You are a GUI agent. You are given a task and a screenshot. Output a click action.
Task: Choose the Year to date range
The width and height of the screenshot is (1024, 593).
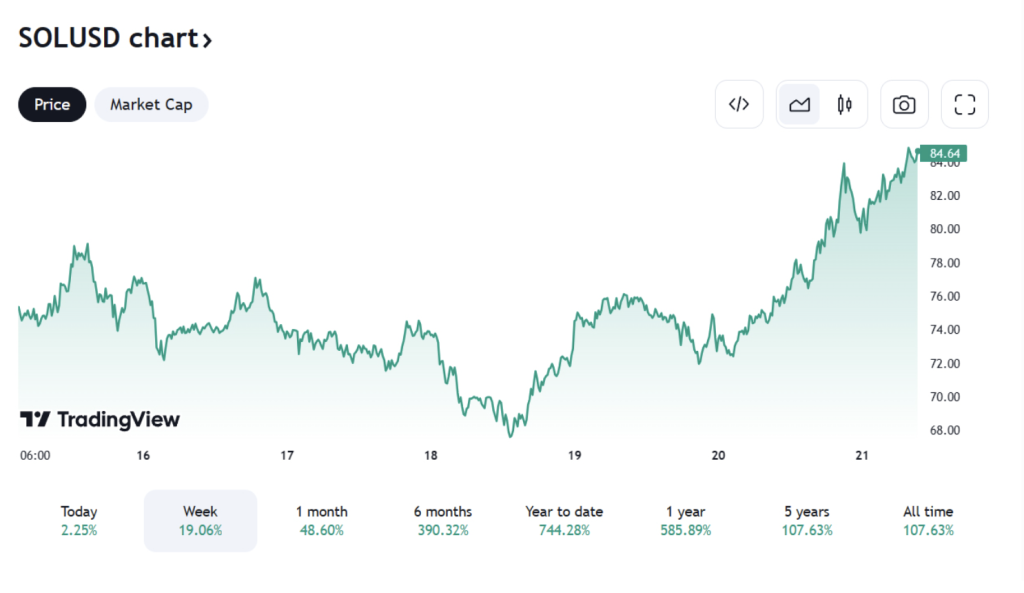coord(564,520)
